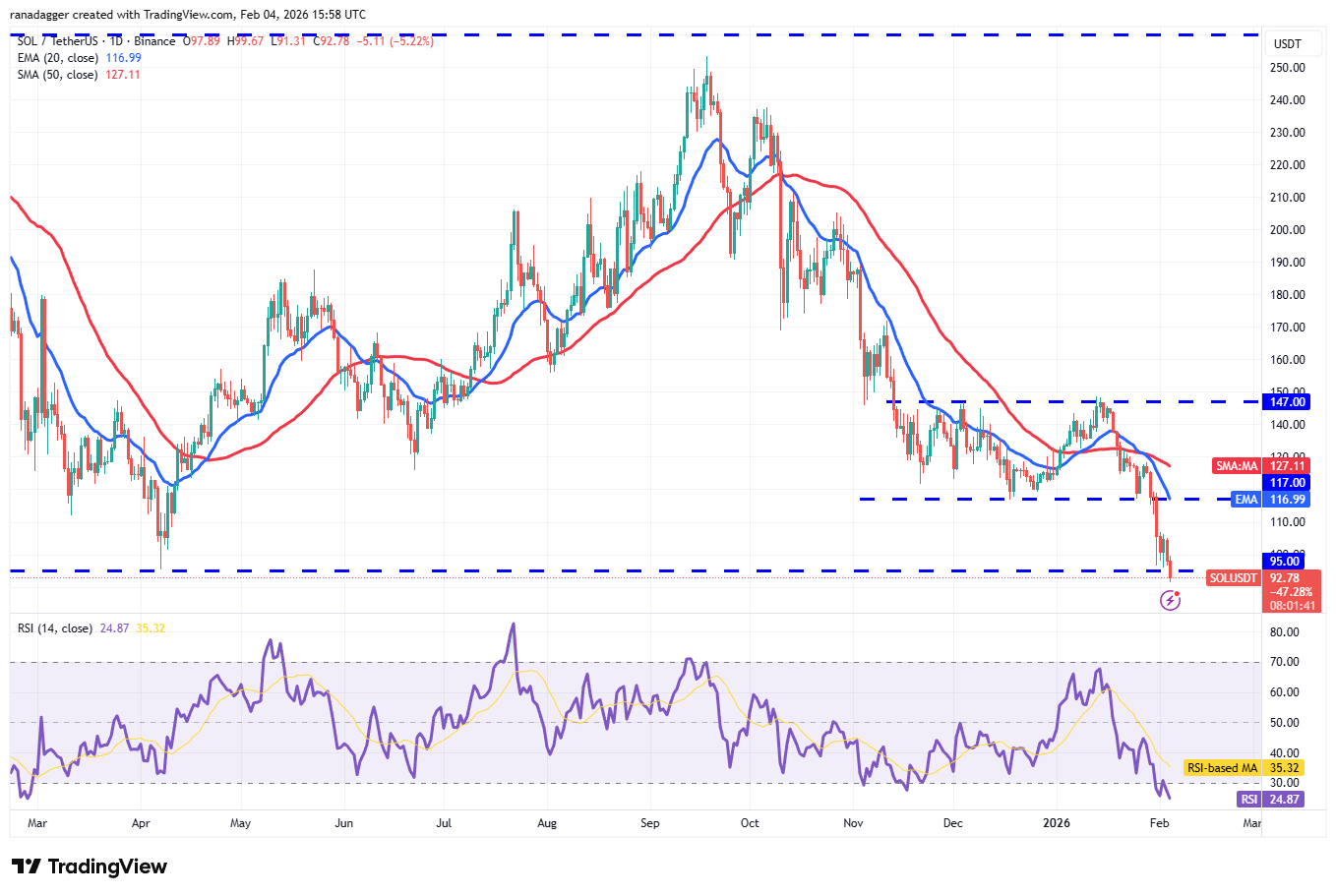Viewport: 1336px width, 896px height.
Task: Click the red SOLUSDT price tag
Action: [1233, 577]
